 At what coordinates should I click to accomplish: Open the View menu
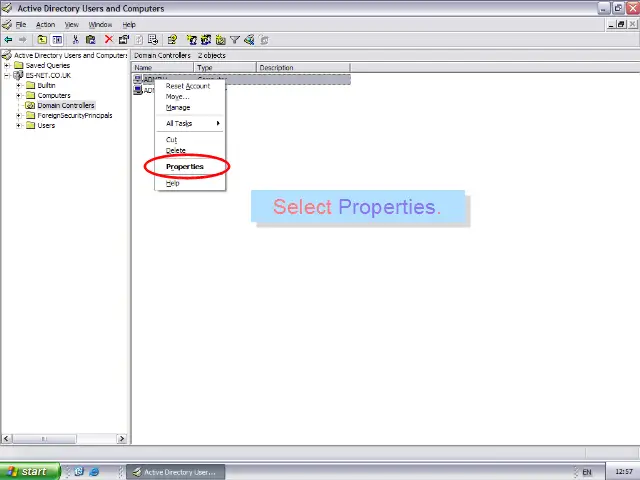tap(71, 24)
